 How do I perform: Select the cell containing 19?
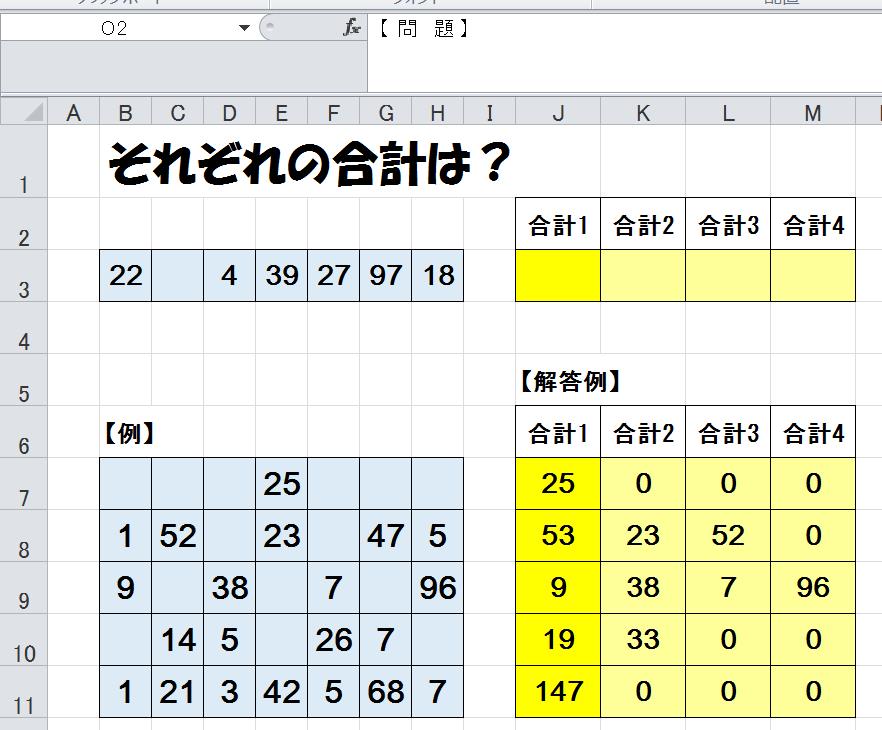pyautogui.click(x=558, y=640)
